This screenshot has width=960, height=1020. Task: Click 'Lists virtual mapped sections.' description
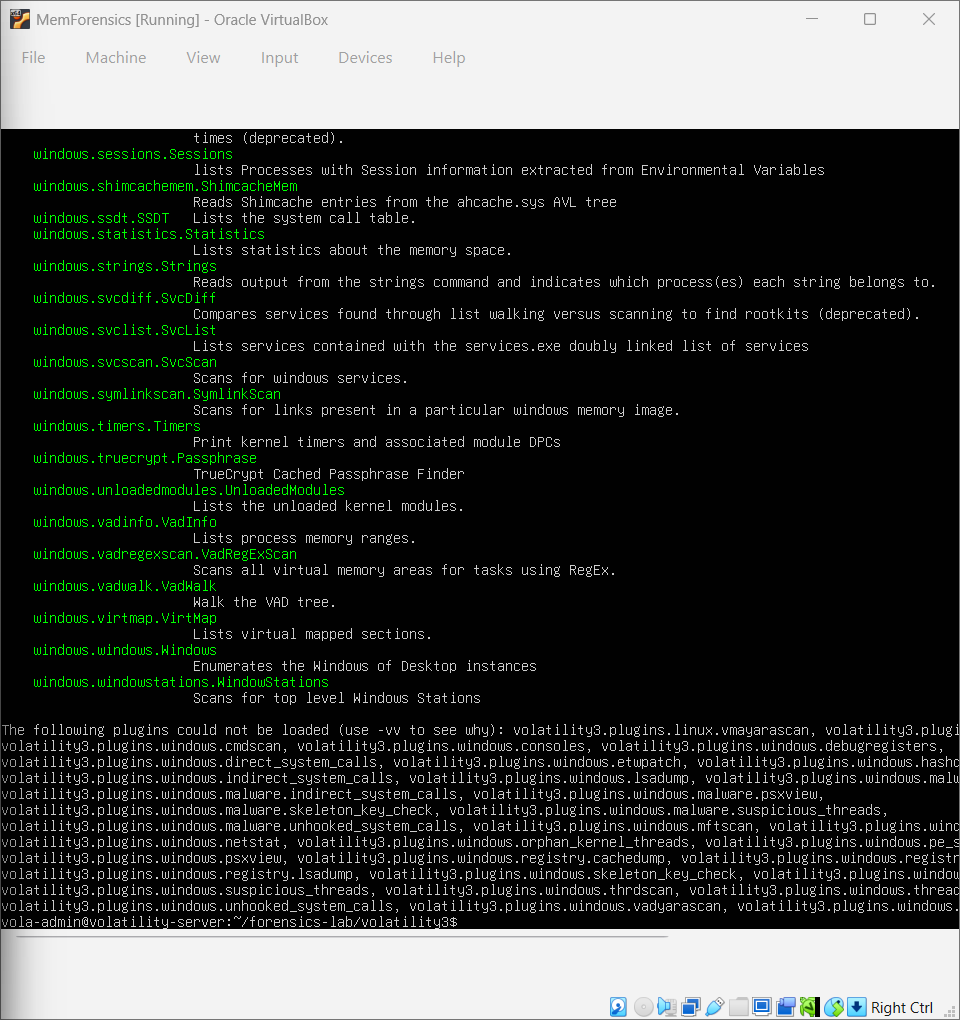point(313,634)
